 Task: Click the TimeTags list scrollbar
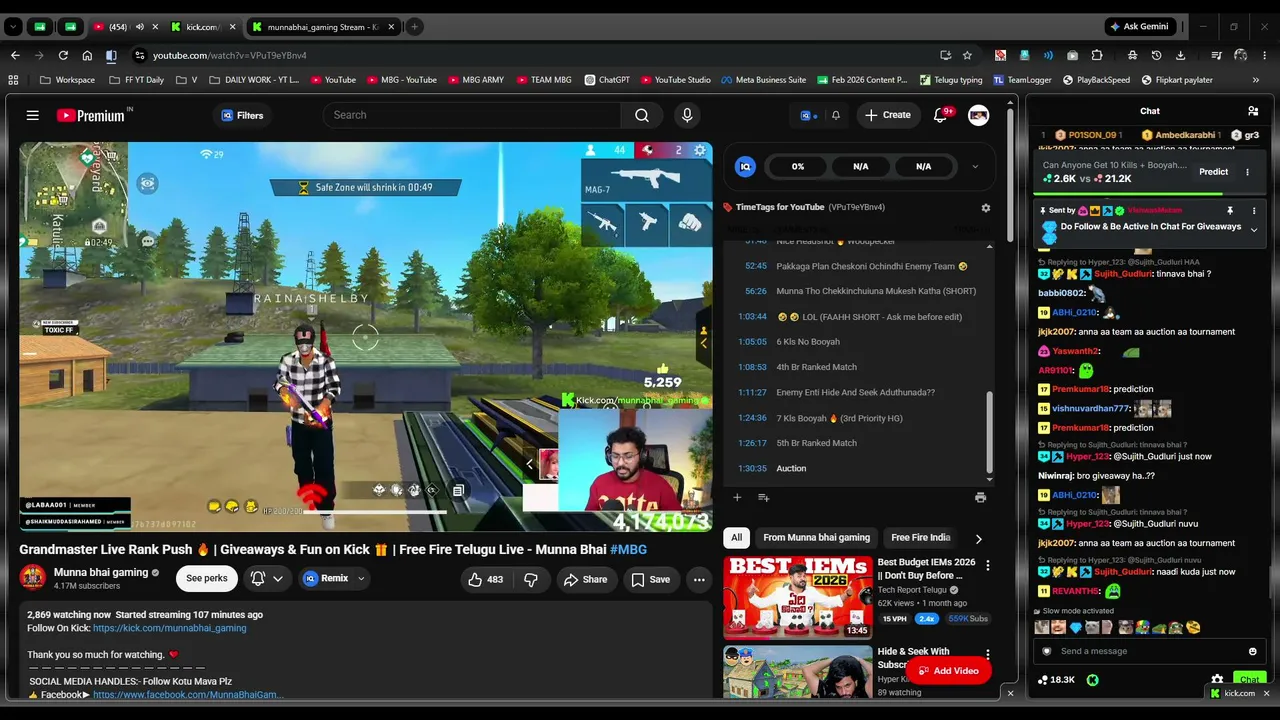pos(990,431)
